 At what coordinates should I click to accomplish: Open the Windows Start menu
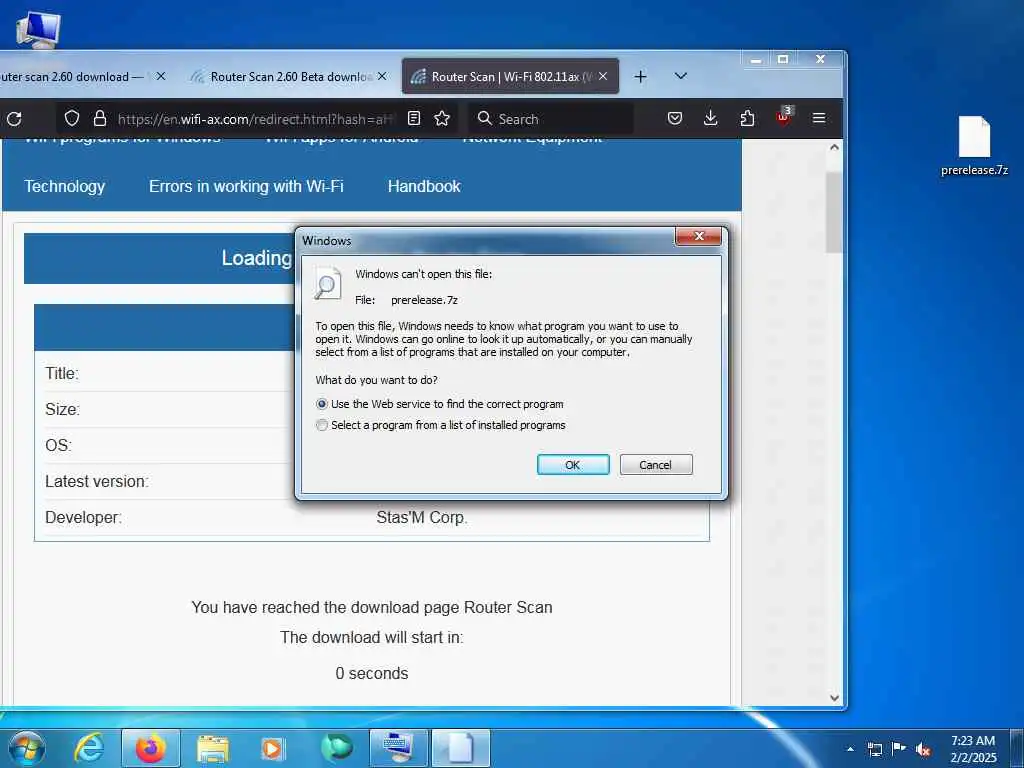click(x=27, y=748)
